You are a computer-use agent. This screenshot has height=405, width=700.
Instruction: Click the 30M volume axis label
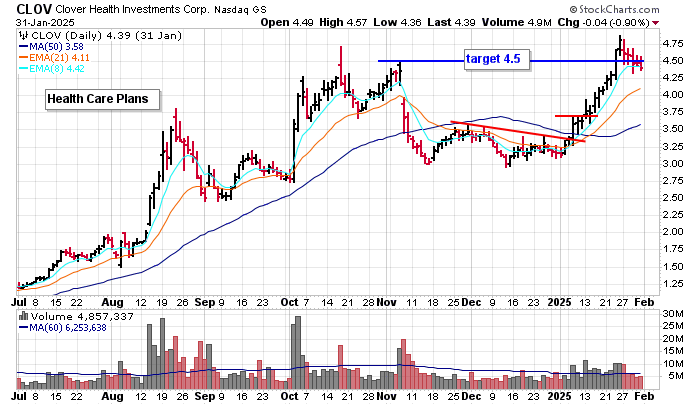pos(673,314)
